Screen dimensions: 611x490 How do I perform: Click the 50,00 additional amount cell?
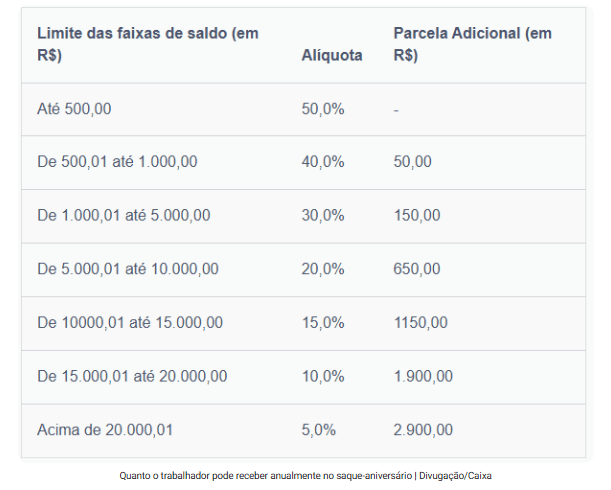412,162
